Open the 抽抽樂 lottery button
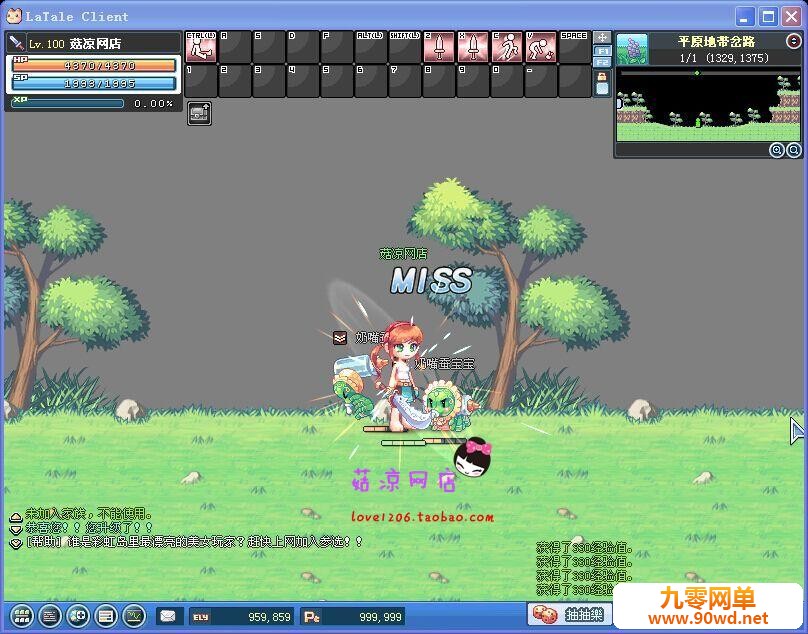 571,614
